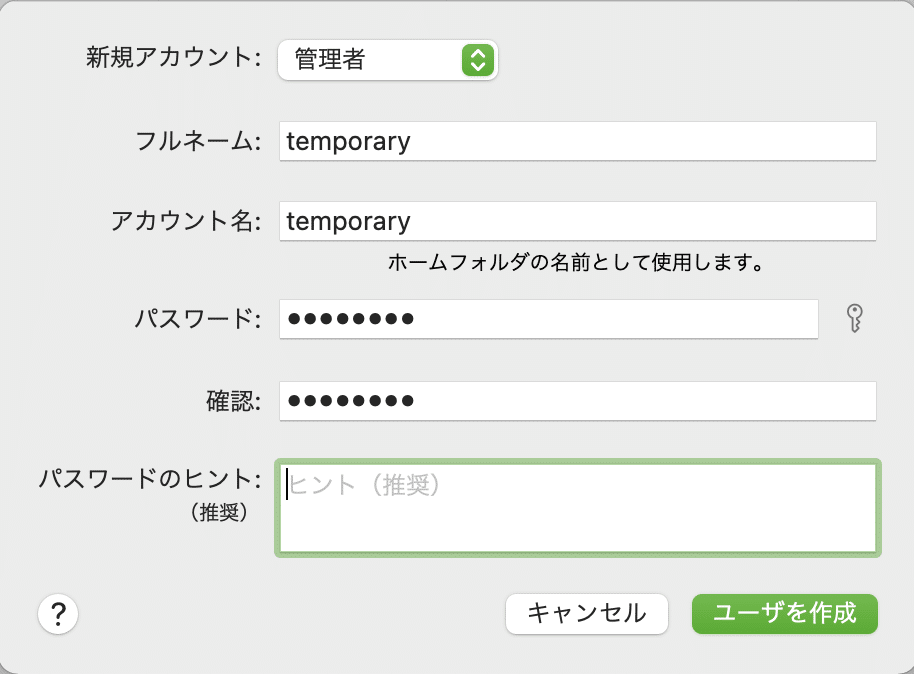Open the password assistant key icon
Viewport: 914px width, 674px height.
click(x=853, y=319)
